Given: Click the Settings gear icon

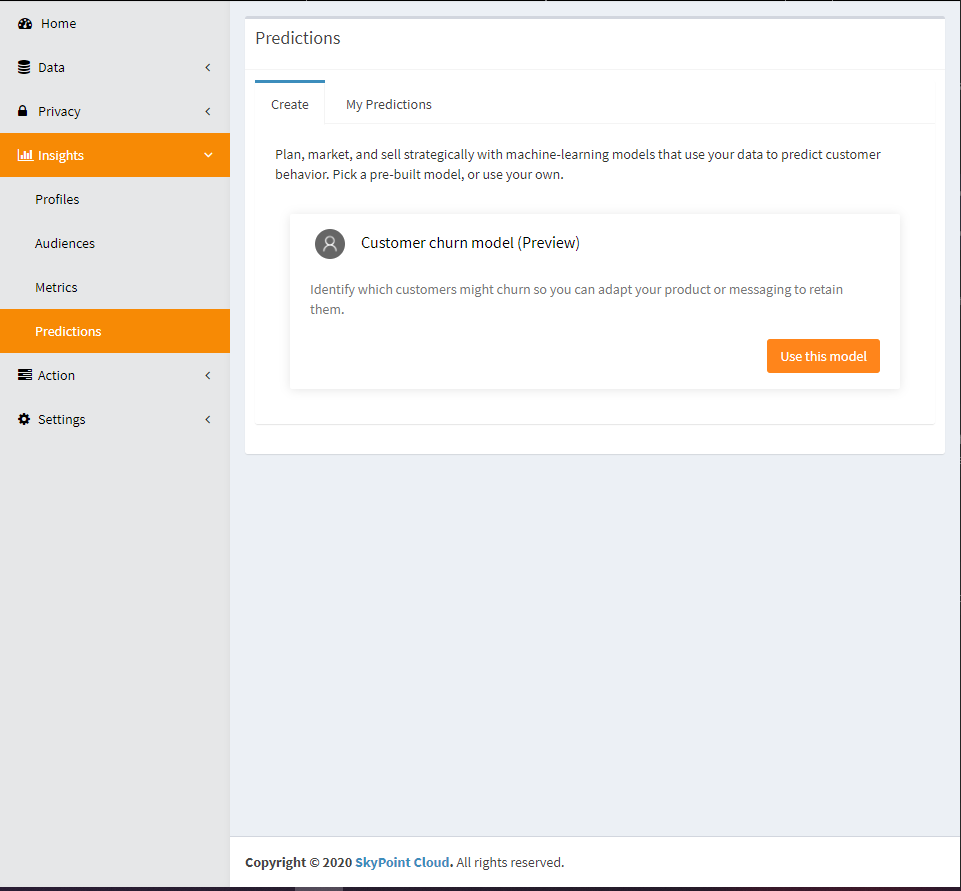Looking at the screenshot, I should (x=24, y=419).
